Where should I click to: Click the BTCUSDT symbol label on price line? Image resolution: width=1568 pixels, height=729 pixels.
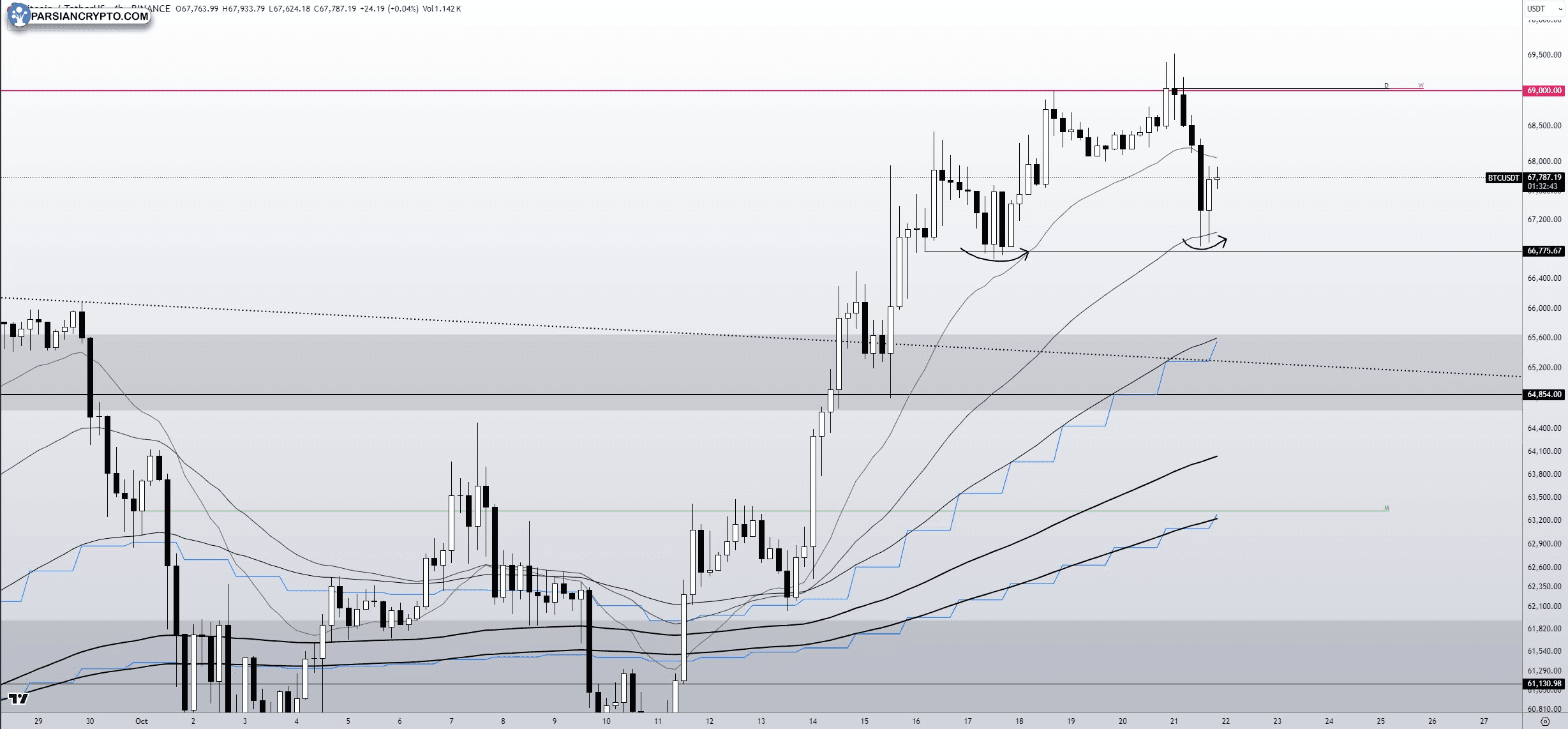[1504, 178]
